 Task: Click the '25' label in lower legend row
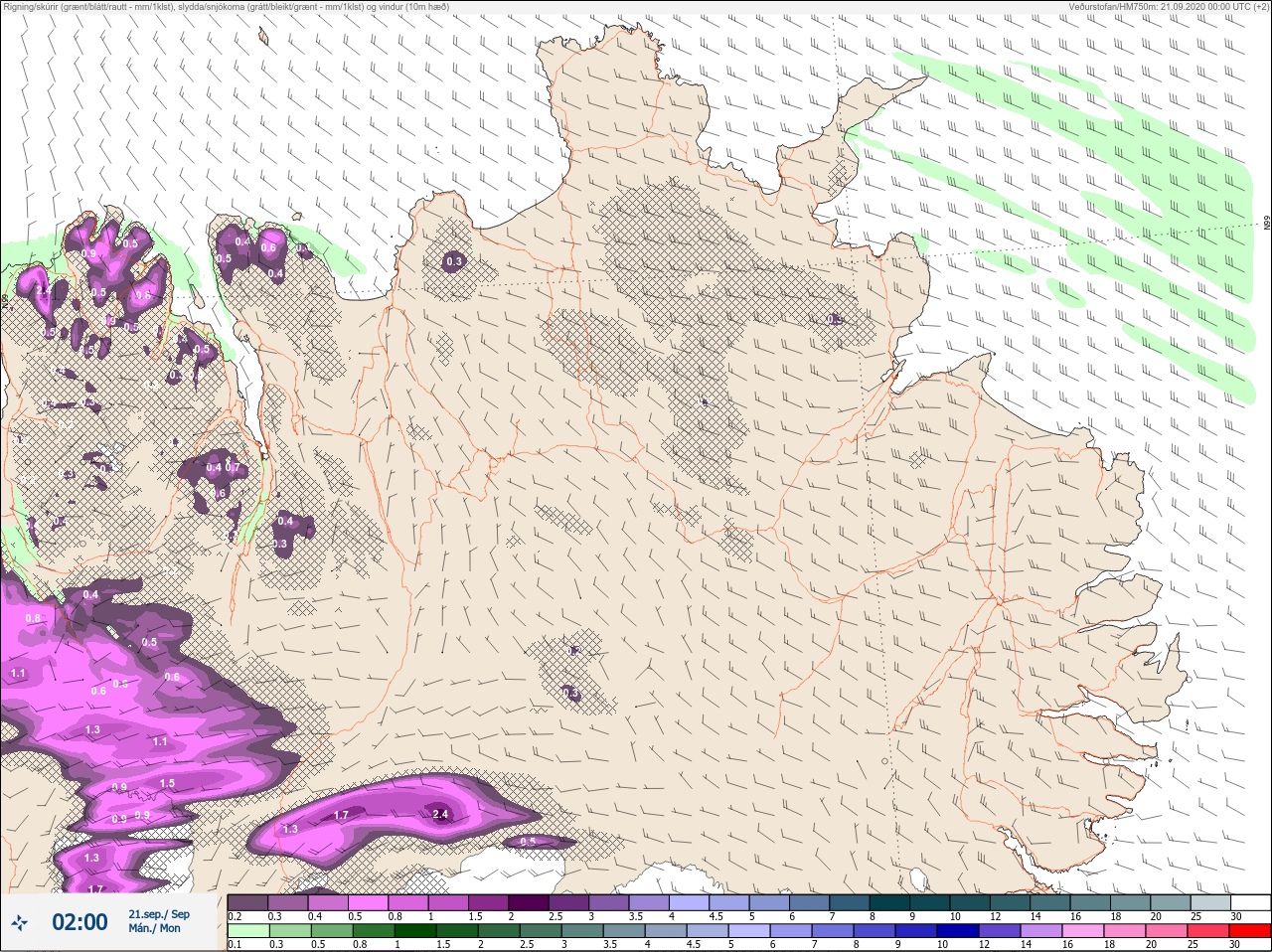point(1192,945)
